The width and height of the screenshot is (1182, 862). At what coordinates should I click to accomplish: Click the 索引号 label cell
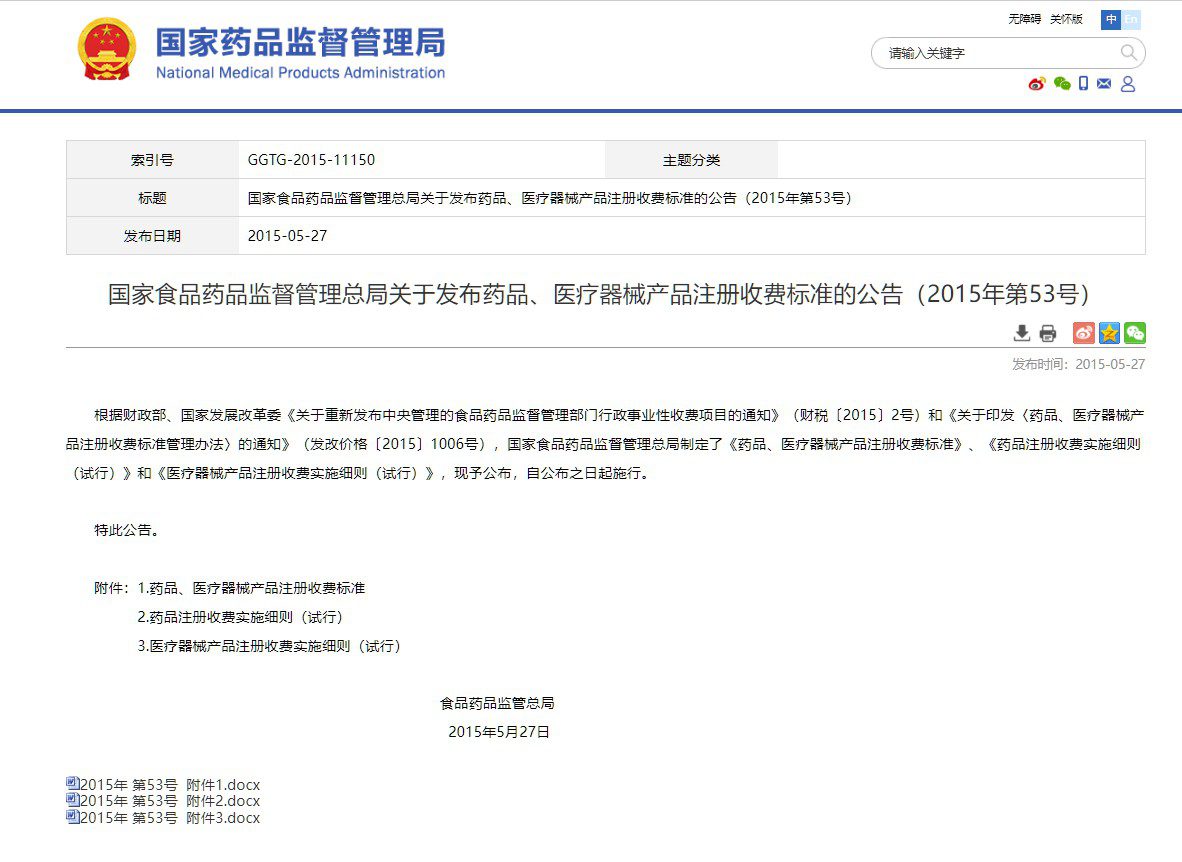coord(152,160)
